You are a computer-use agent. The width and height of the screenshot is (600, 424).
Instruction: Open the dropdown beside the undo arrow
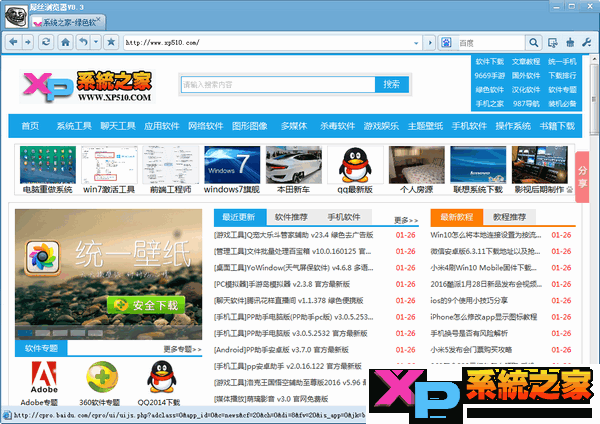click(x=96, y=42)
